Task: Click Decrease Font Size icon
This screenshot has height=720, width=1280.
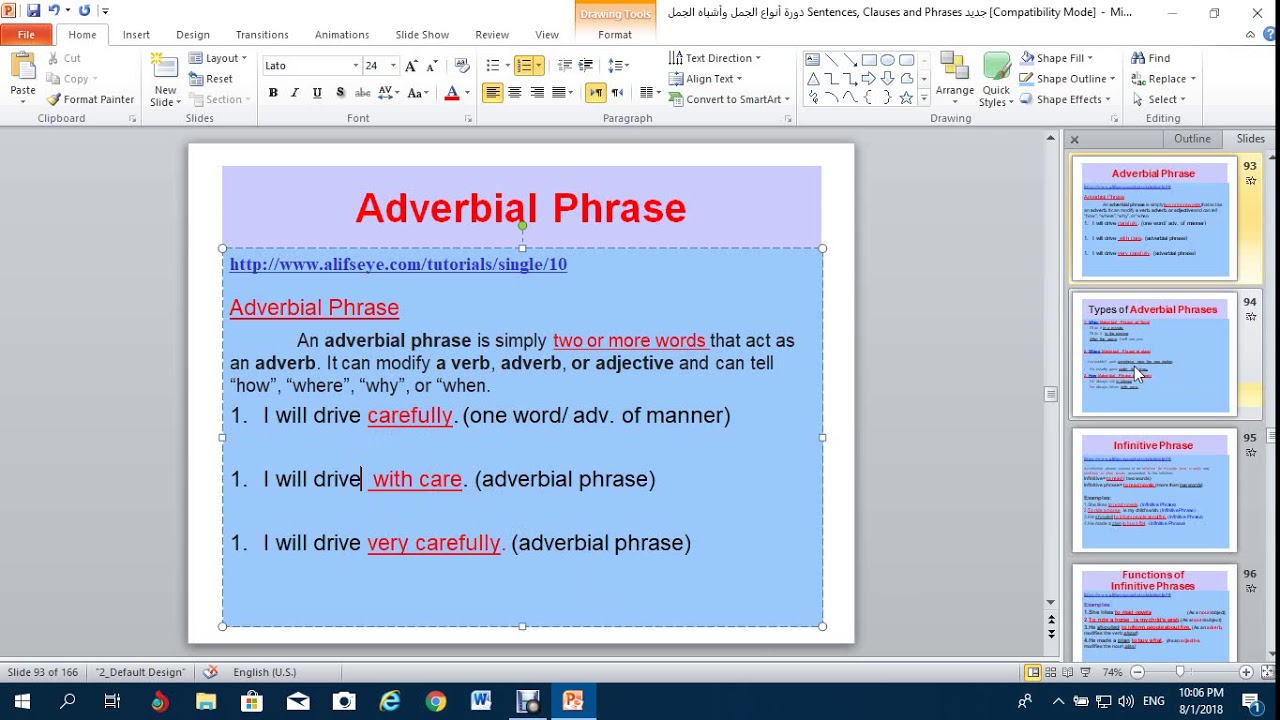Action: coord(432,65)
